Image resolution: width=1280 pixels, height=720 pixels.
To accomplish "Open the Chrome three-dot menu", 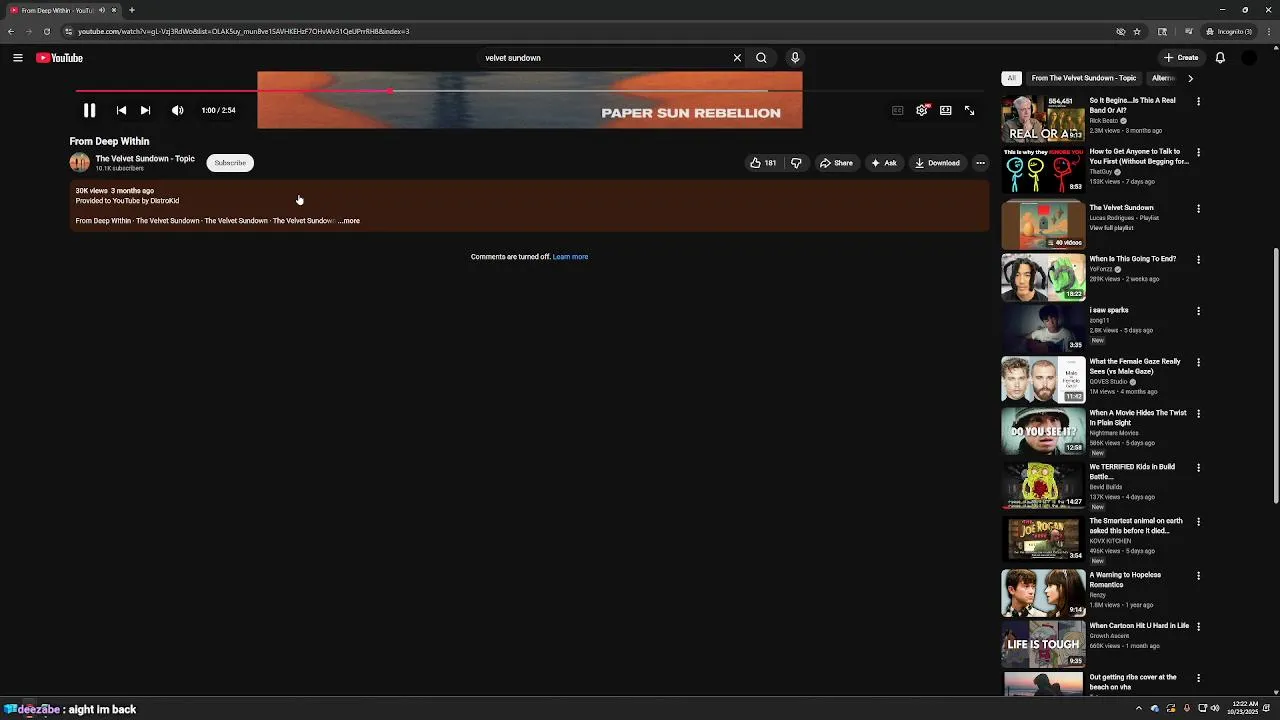I will pos(1269,31).
